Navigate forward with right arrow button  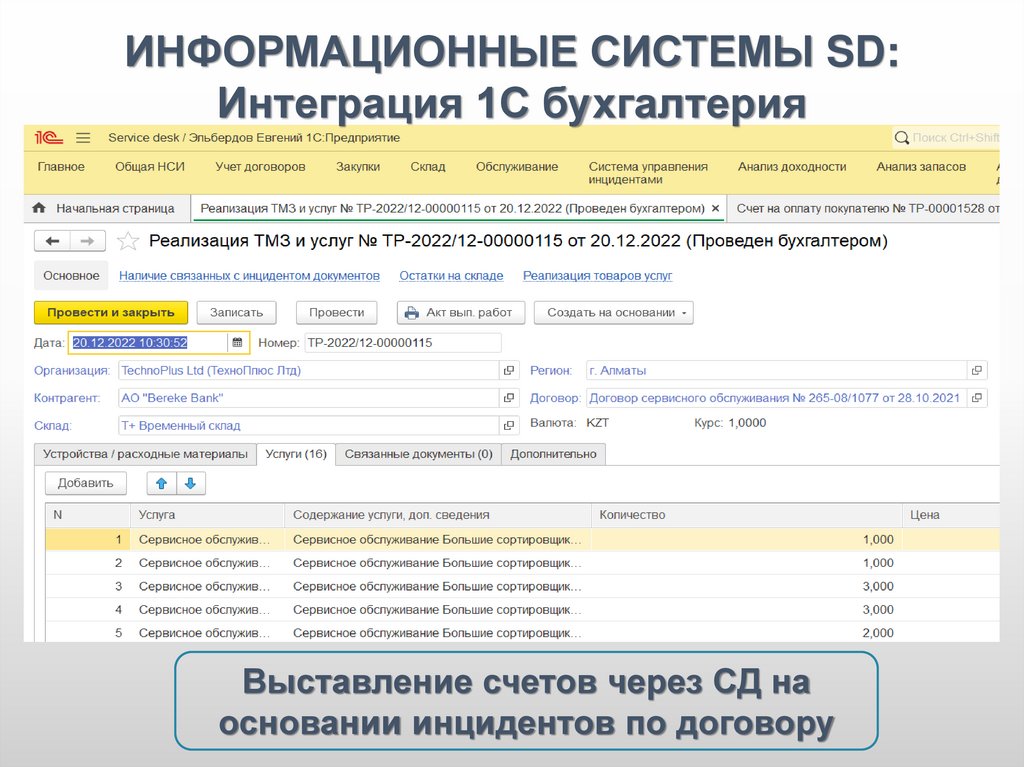[88, 241]
